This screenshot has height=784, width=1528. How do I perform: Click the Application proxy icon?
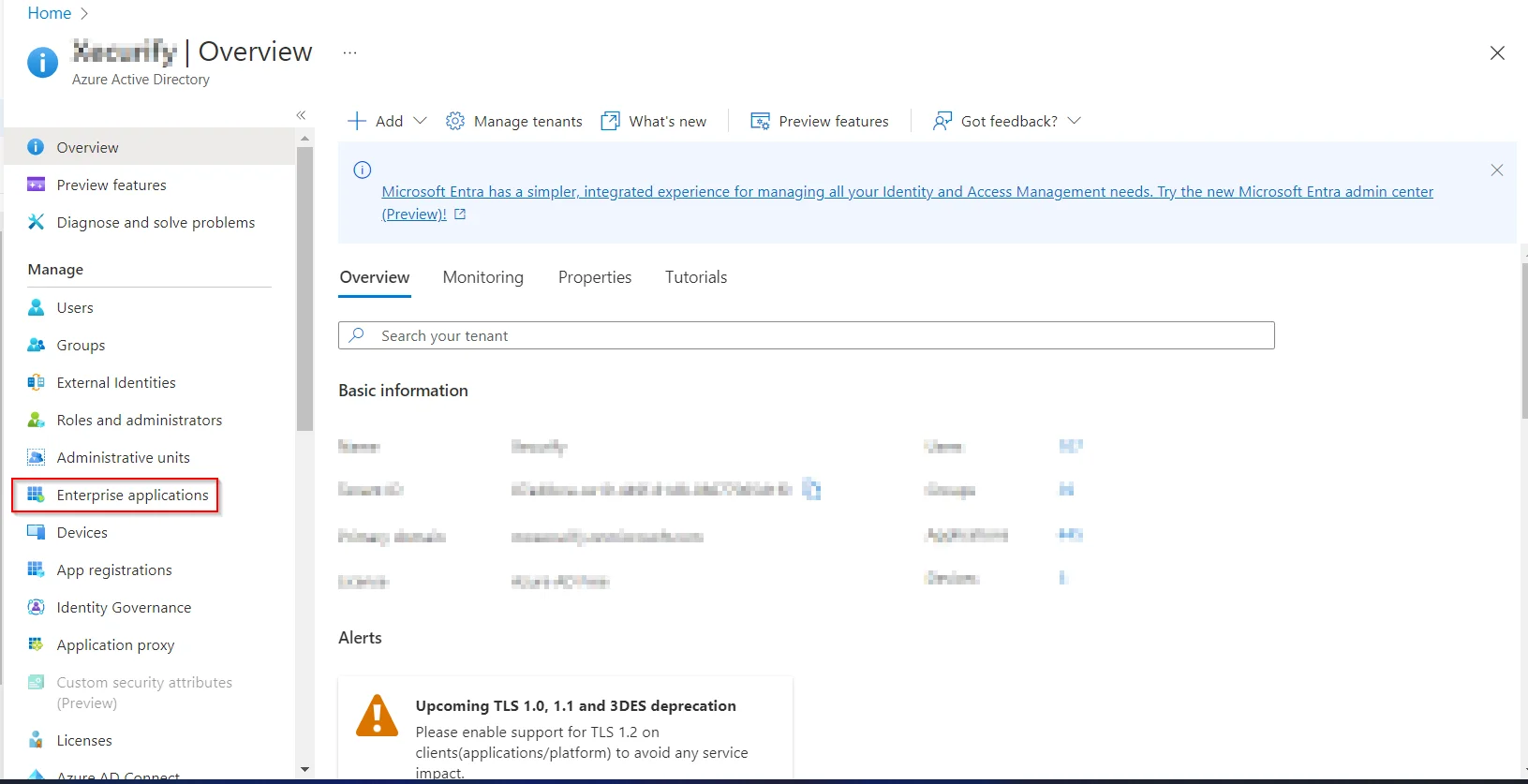coord(36,644)
